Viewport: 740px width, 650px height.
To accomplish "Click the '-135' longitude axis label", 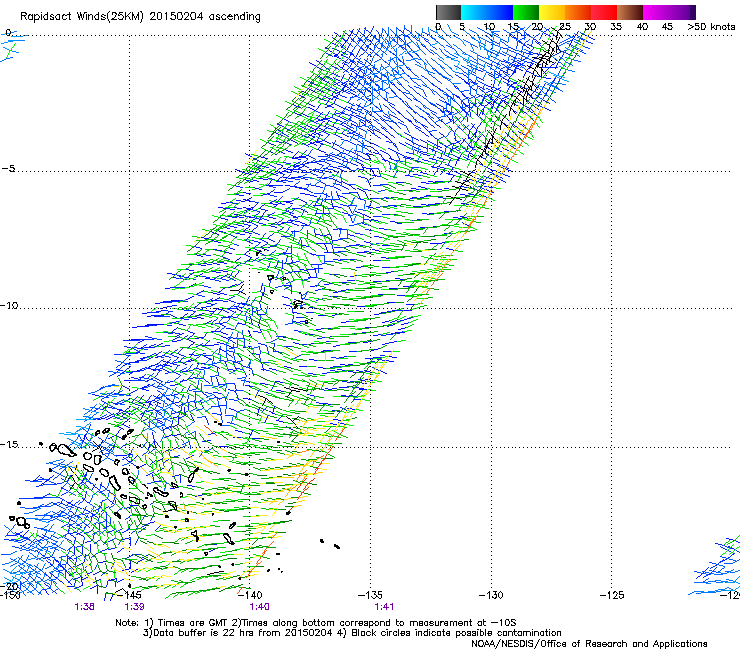I will pos(370,595).
